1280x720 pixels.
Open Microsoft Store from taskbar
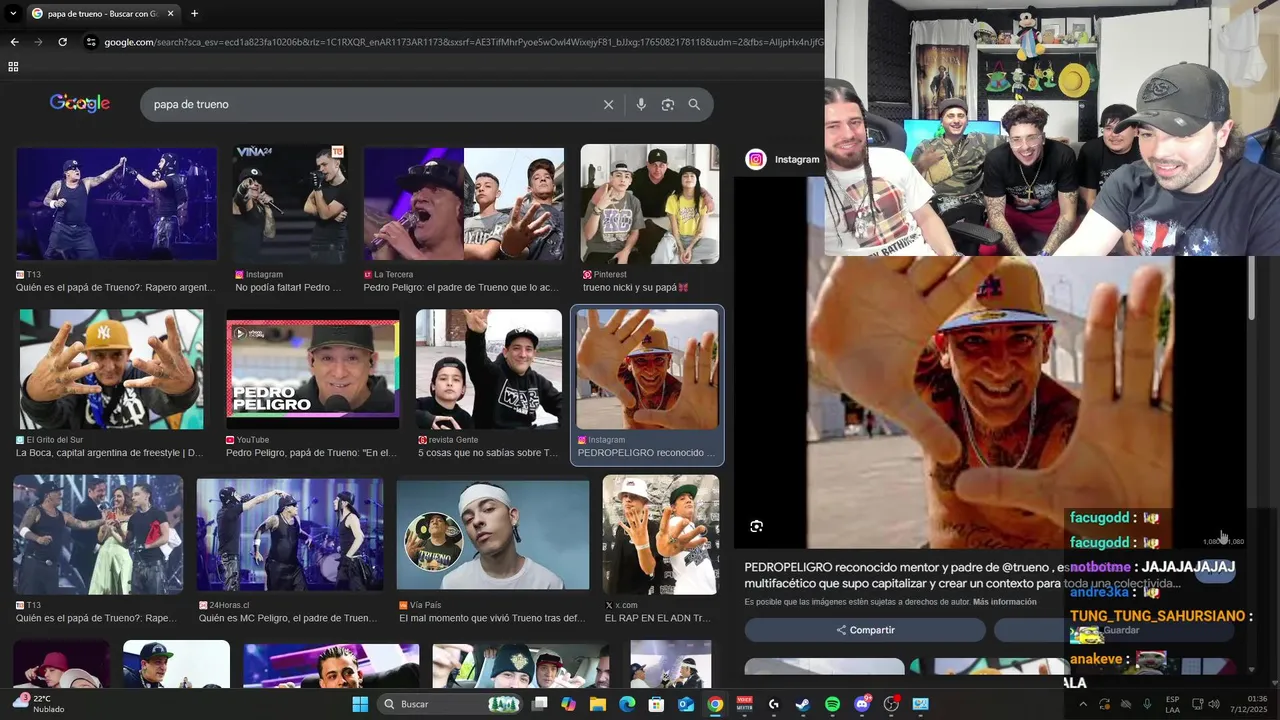656,704
